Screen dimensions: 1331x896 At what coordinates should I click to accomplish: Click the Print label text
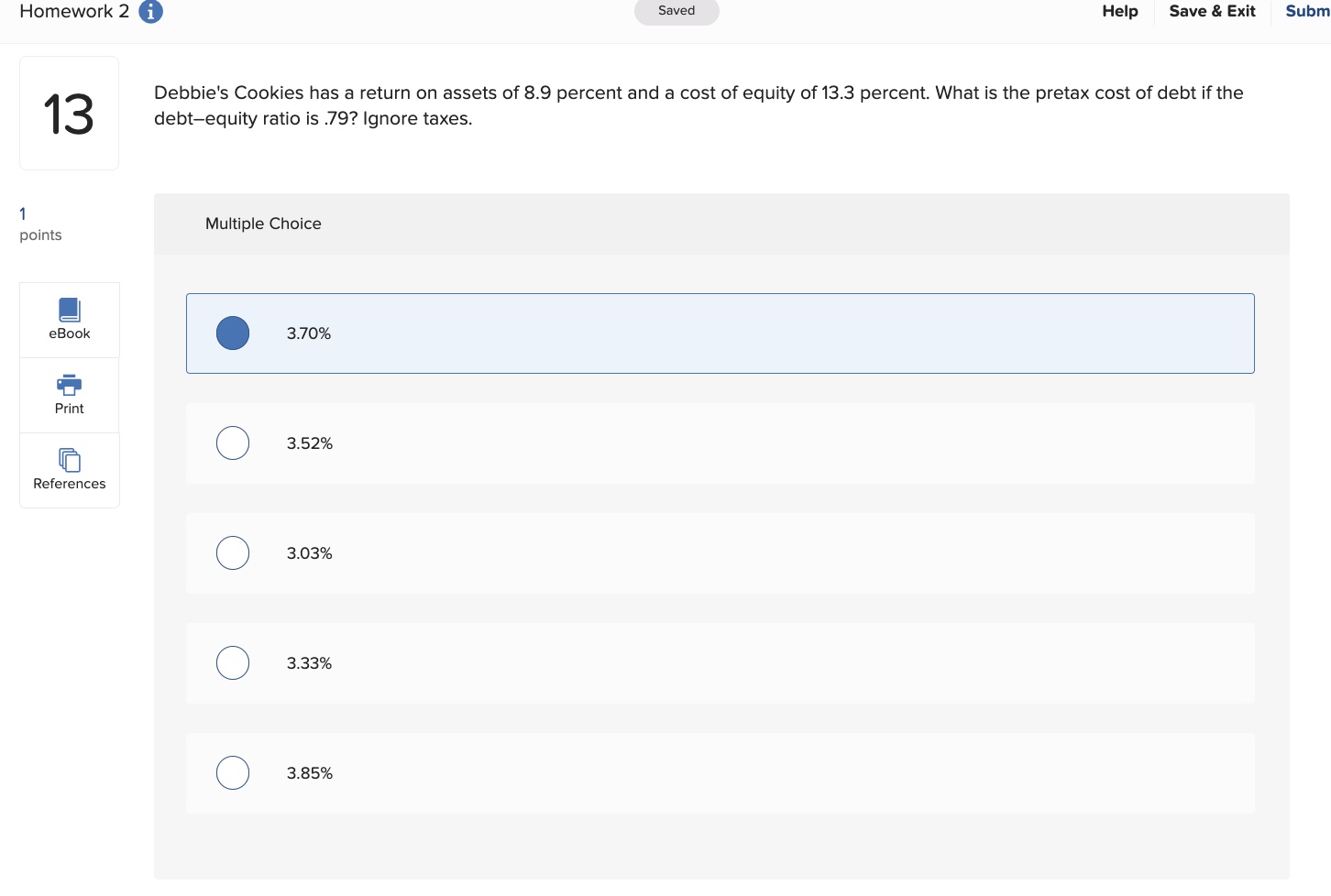point(70,409)
